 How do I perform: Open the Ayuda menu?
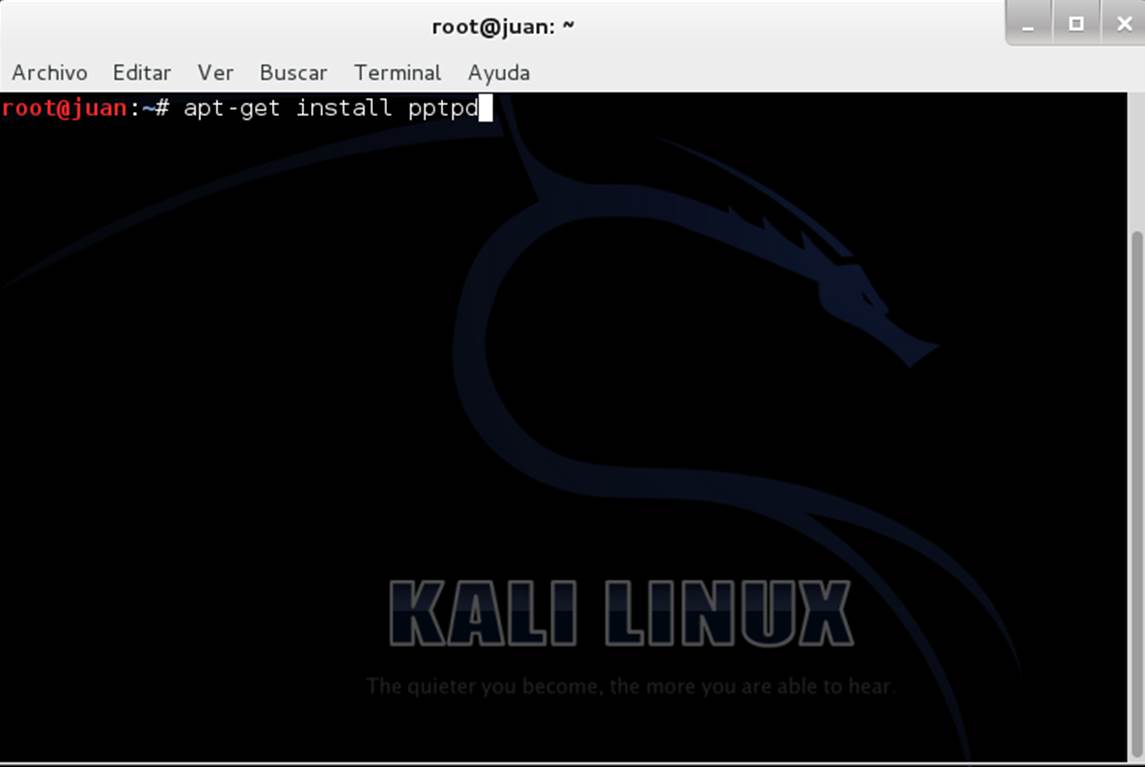pos(499,74)
